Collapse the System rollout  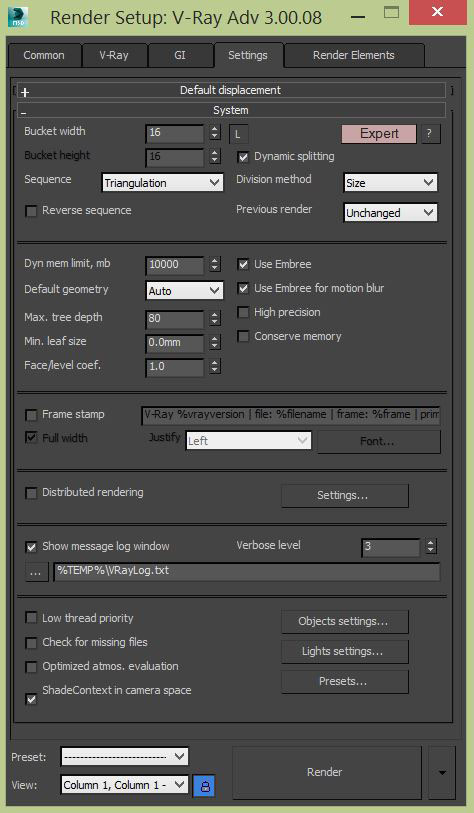[231, 110]
